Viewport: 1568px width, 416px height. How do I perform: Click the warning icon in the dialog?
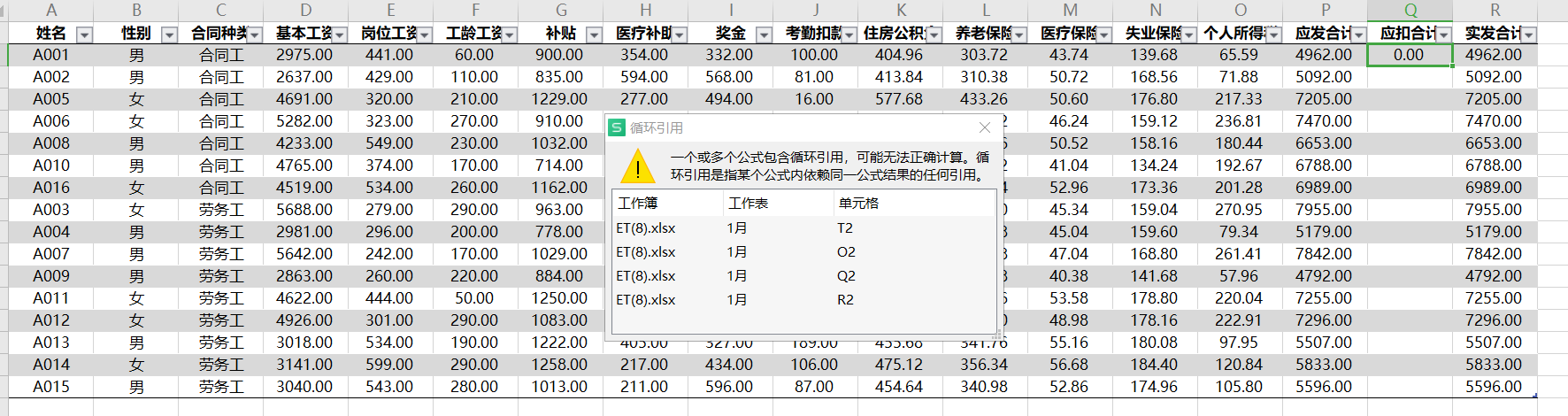[x=637, y=166]
